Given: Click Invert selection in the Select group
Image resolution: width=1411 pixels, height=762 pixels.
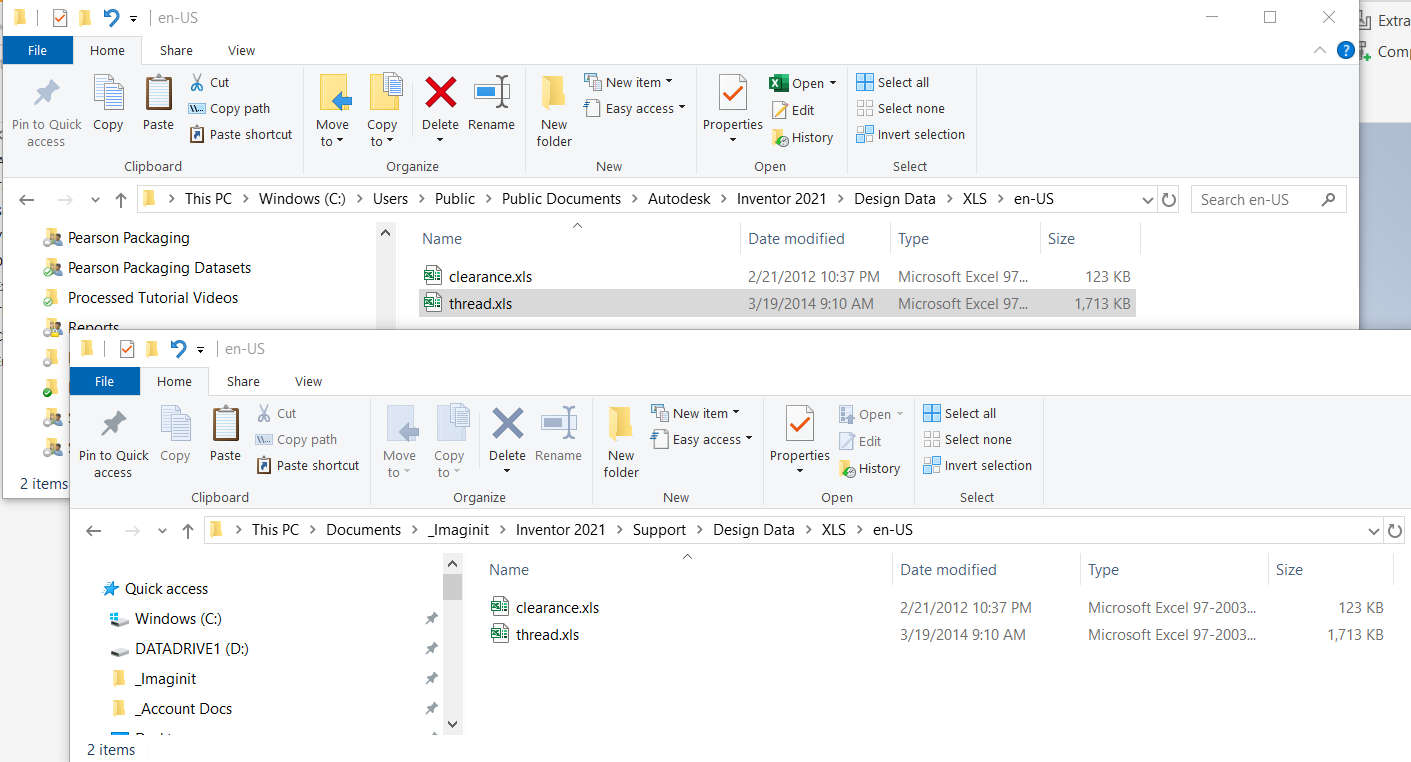Looking at the screenshot, I should point(911,134).
